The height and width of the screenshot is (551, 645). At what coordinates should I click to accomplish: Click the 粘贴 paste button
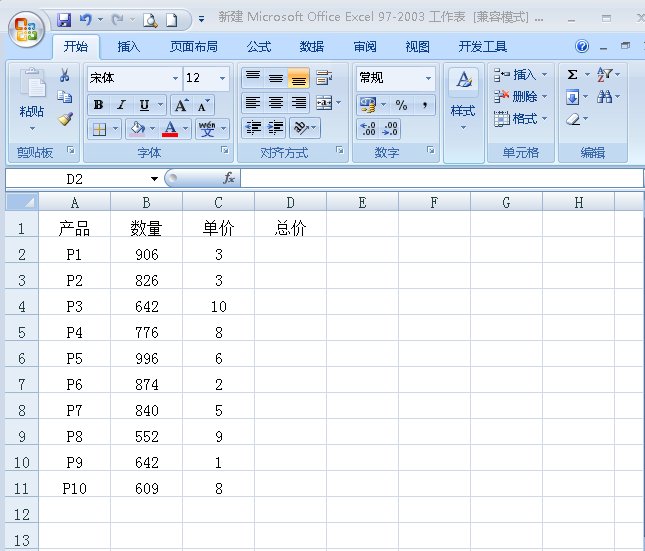tap(32, 100)
